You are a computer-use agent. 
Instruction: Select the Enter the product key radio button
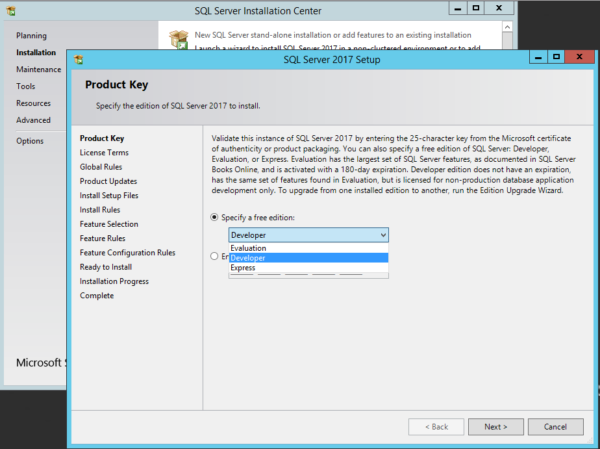[214, 256]
